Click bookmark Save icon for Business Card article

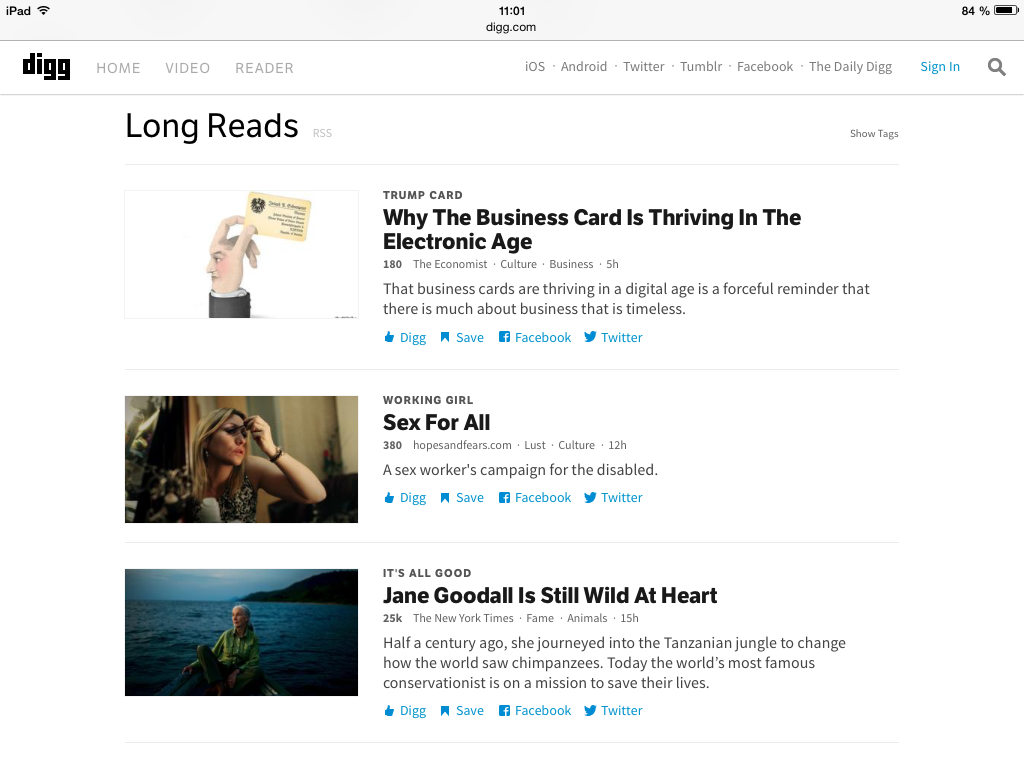445,337
